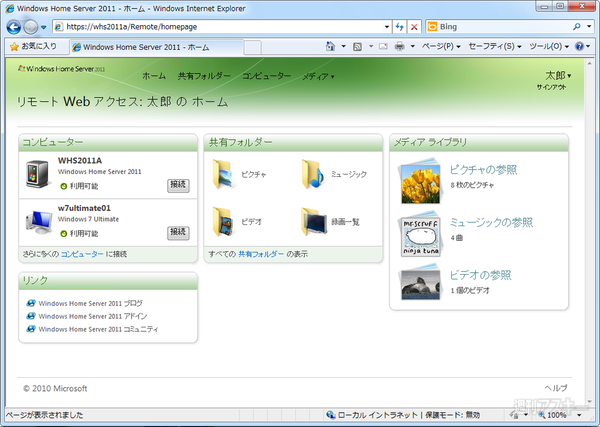Click the RSS feeds toolbar icon
This screenshot has width=600, height=427.
pyautogui.click(x=357, y=47)
